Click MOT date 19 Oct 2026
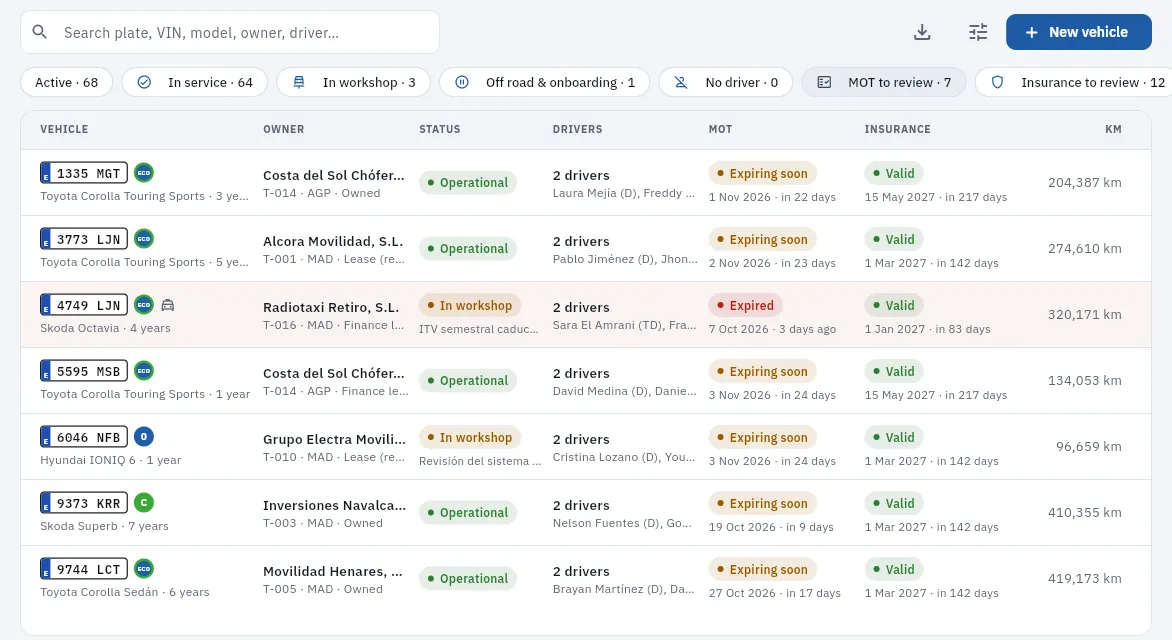1172x640 pixels. [x=742, y=527]
